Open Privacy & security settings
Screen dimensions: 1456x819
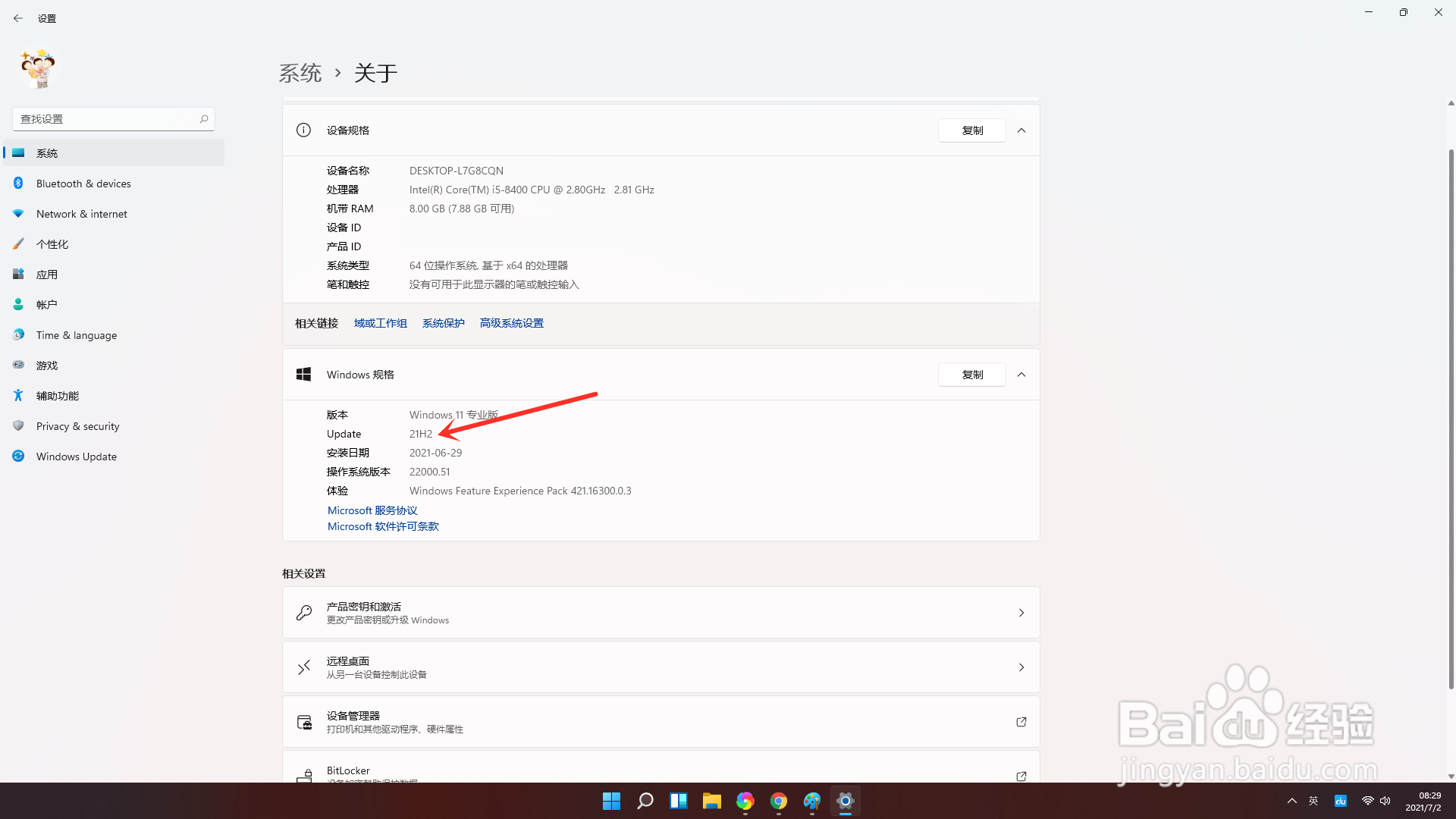78,425
